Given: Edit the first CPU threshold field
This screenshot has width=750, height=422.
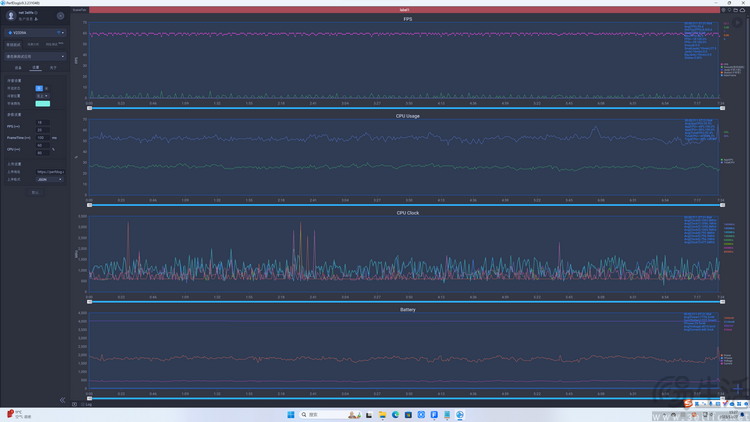Looking at the screenshot, I should click(x=43, y=145).
